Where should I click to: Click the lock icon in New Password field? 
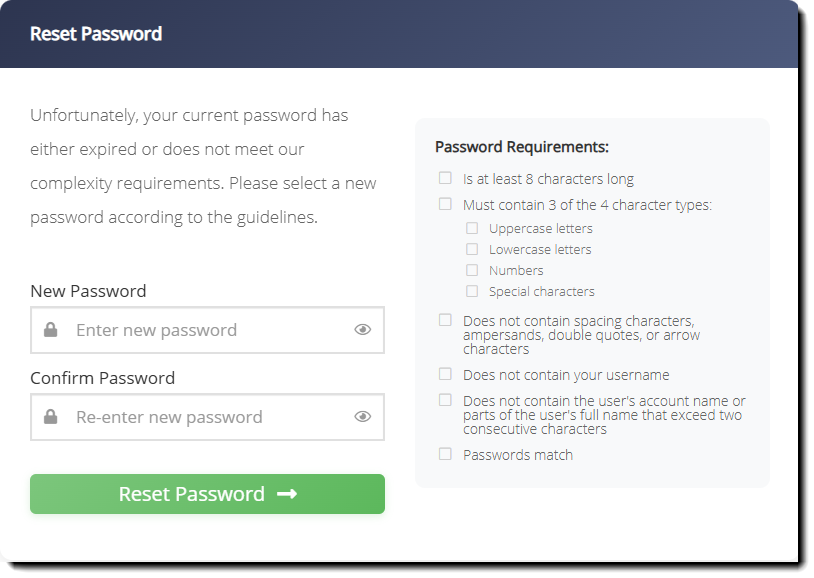click(x=51, y=330)
